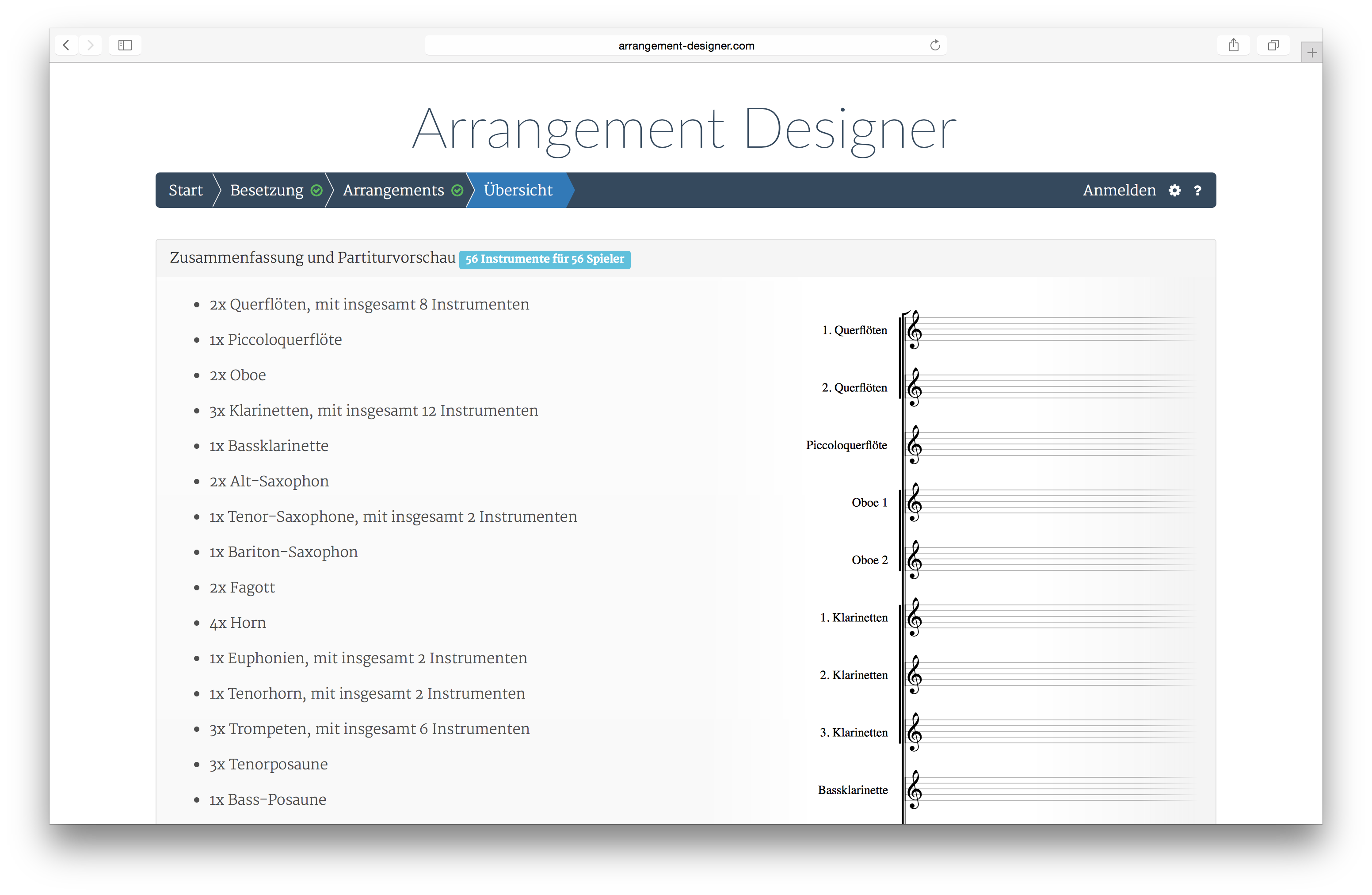The width and height of the screenshot is (1372, 895).
Task: Open the Arrangements step
Action: point(394,190)
